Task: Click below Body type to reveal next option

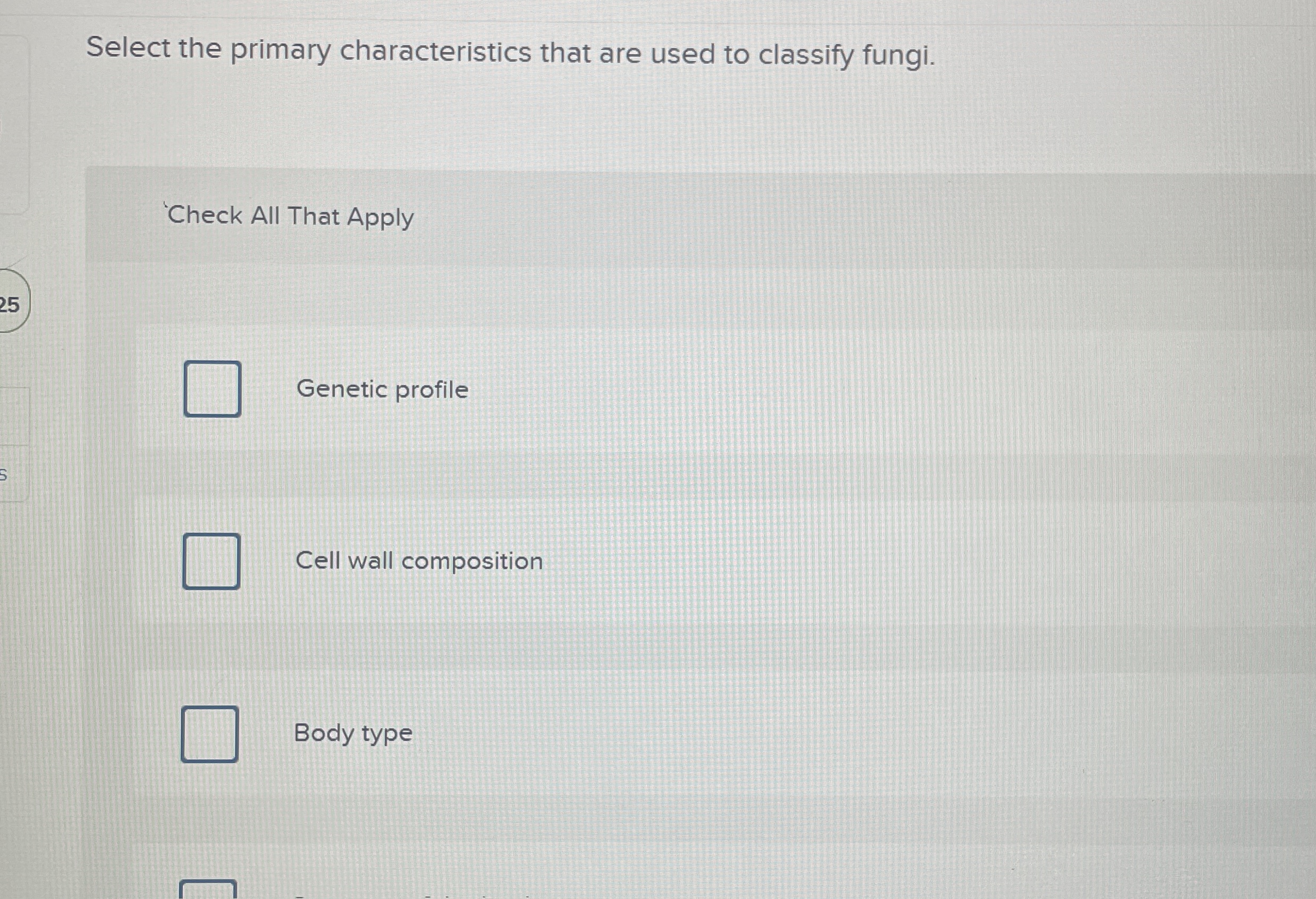Action: [396, 821]
